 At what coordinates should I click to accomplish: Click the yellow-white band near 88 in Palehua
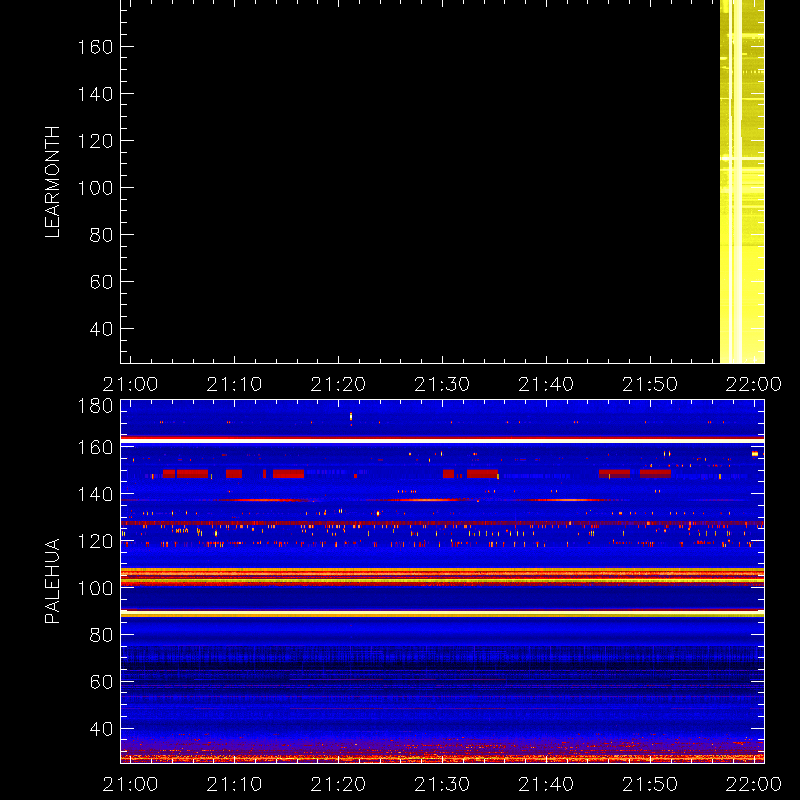[x=442, y=614]
